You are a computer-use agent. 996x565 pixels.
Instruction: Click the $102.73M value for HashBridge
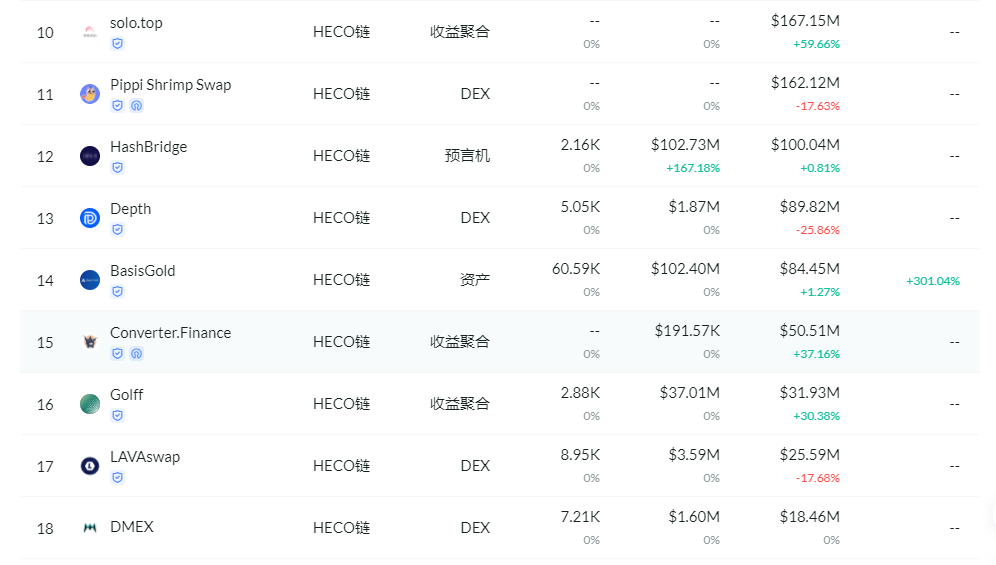click(x=685, y=145)
